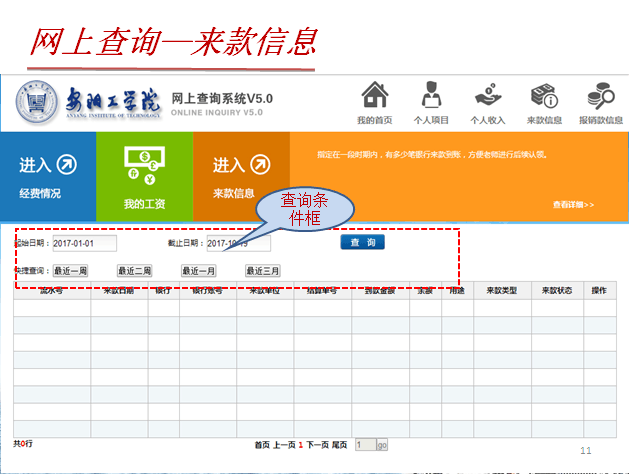Open 我的首页 home icon
629x474 pixels.
(374, 97)
